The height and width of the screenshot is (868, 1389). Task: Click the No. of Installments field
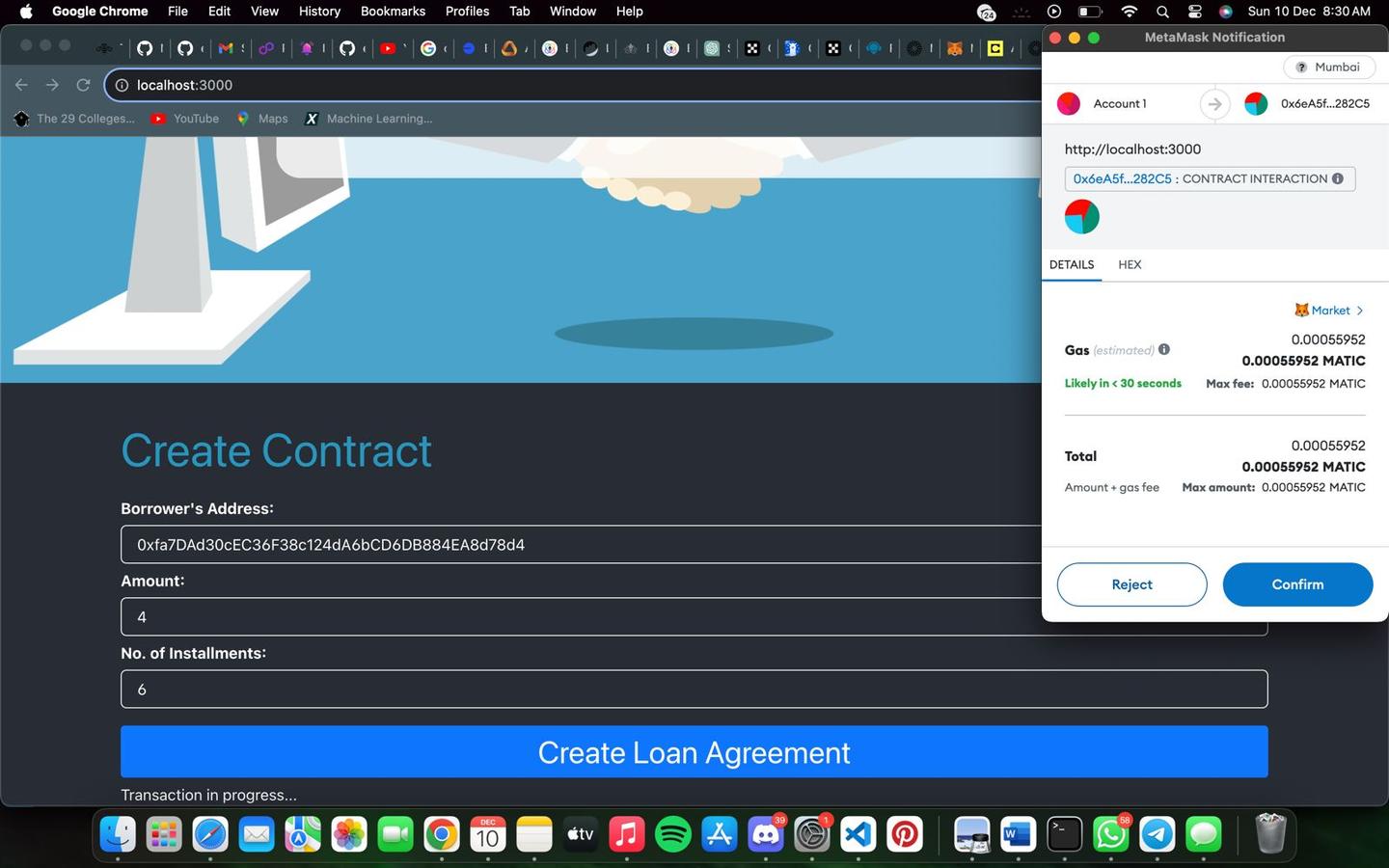694,690
